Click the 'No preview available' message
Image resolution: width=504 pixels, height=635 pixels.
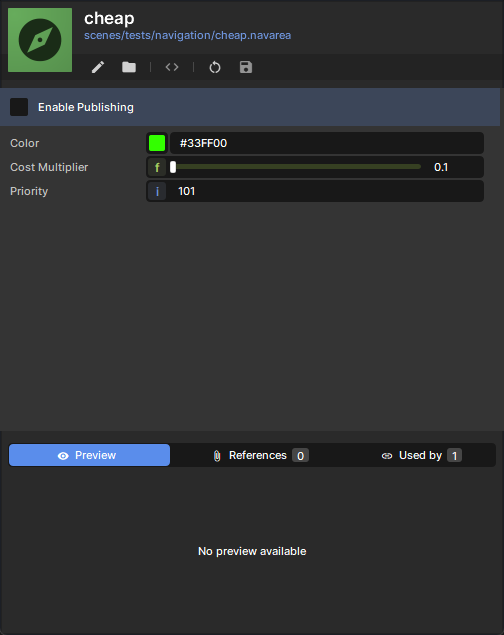[x=252, y=551]
